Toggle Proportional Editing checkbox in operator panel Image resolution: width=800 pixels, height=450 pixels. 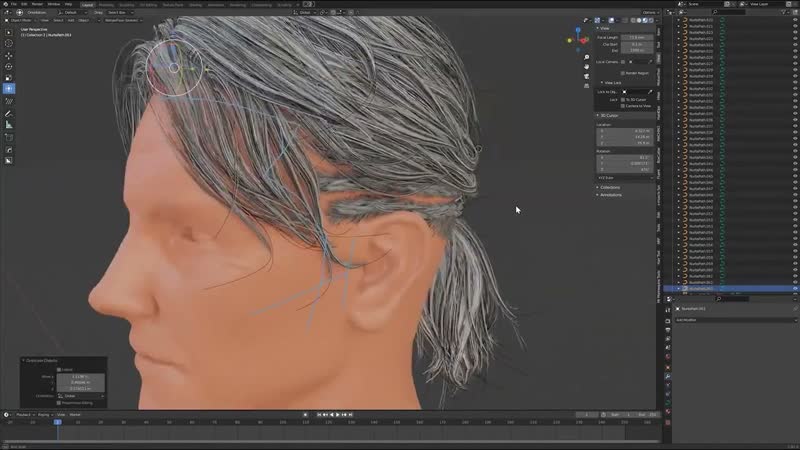click(59, 403)
